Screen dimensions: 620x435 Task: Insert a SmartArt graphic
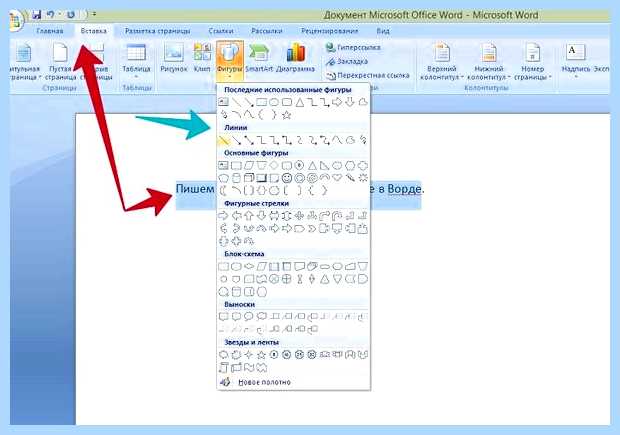(x=259, y=58)
